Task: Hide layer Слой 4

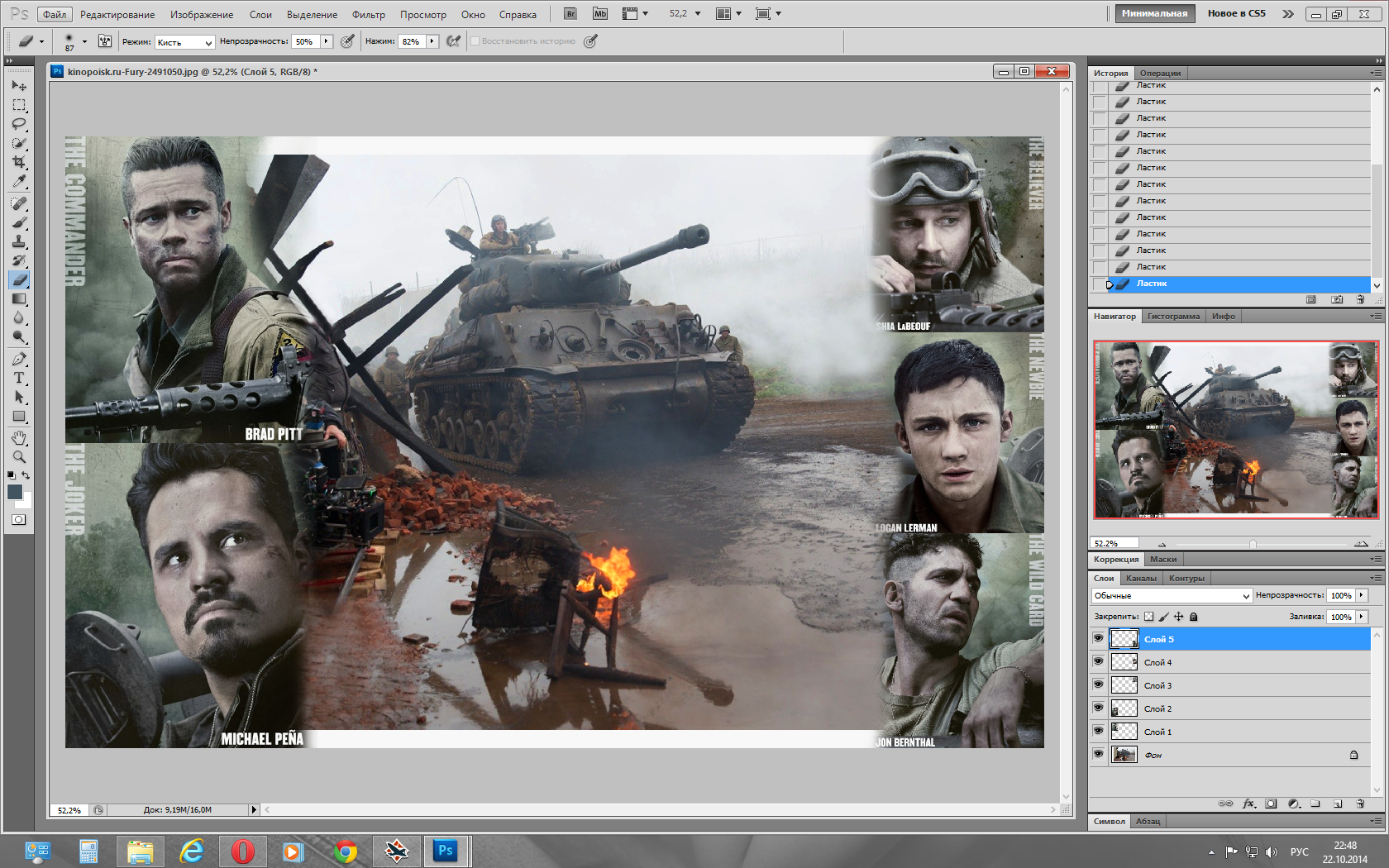Action: click(x=1098, y=661)
